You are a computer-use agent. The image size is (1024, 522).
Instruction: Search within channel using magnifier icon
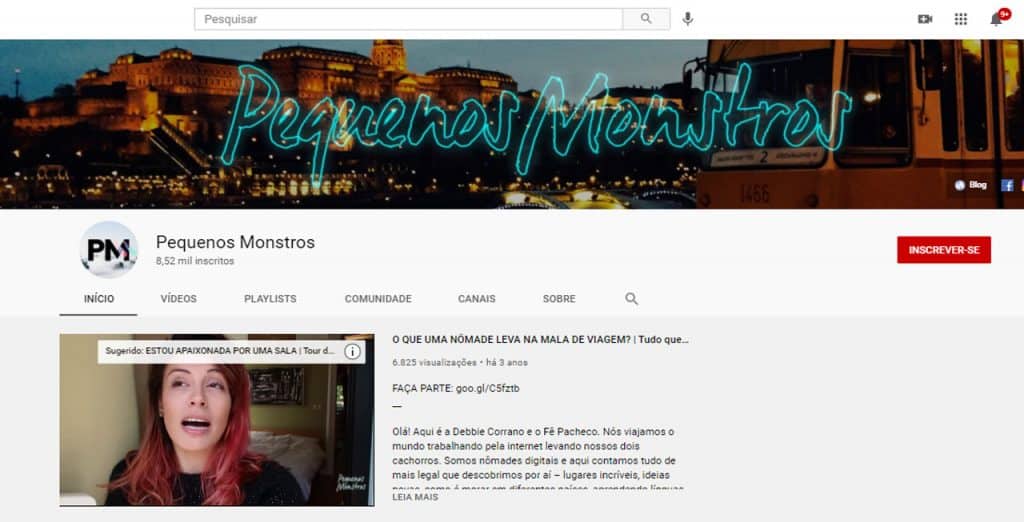[x=631, y=299]
